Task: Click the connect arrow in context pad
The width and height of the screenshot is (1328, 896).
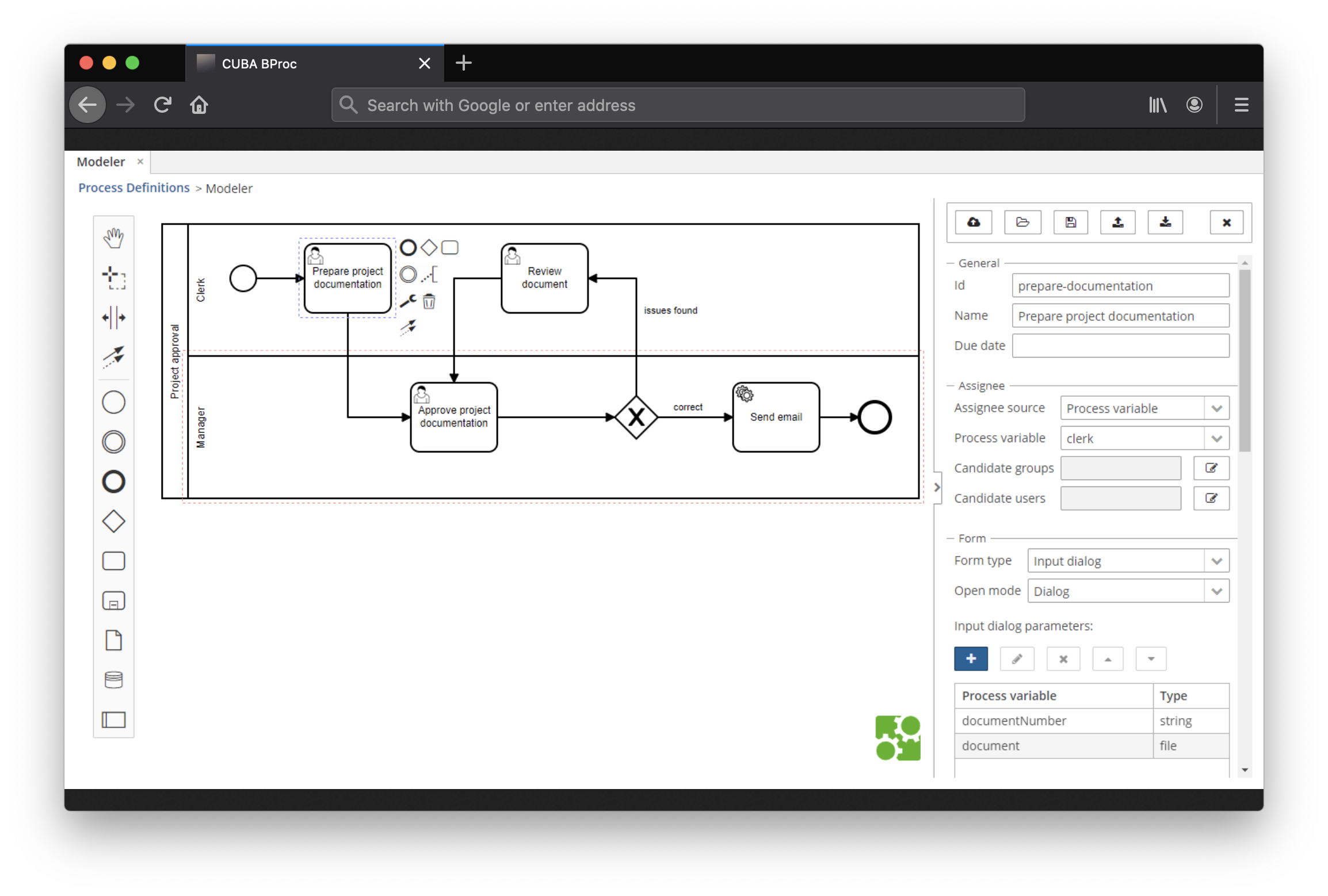Action: point(408,327)
